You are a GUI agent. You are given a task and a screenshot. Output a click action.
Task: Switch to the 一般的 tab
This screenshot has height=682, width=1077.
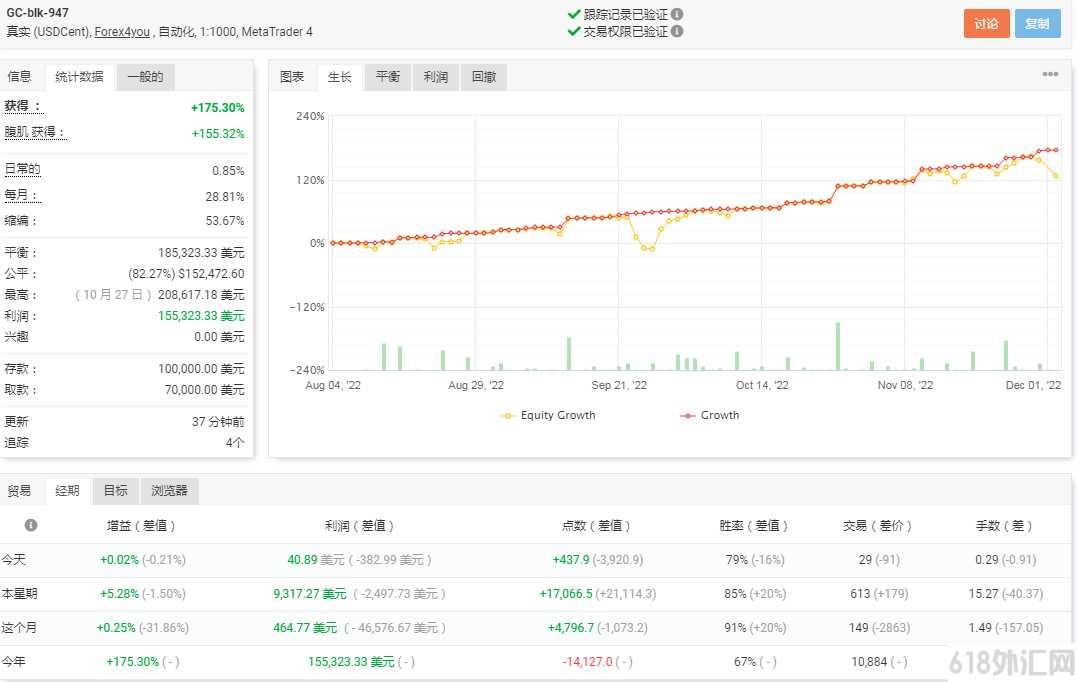(145, 76)
